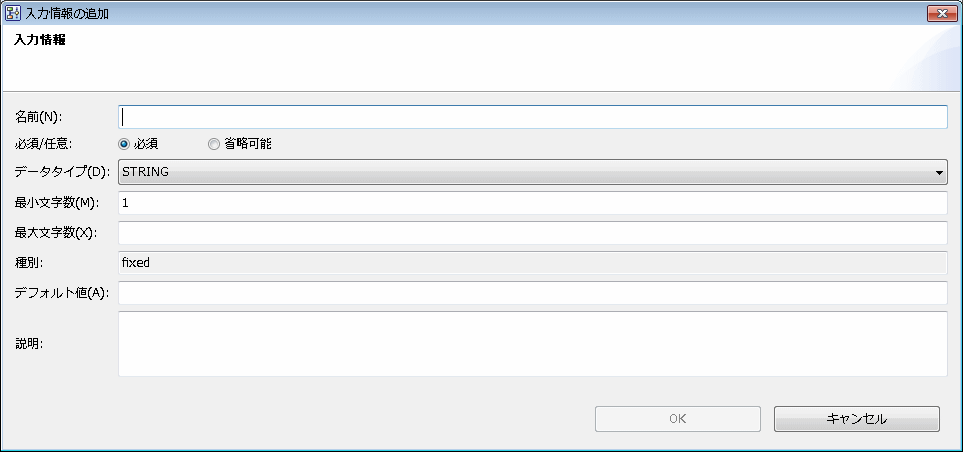Cancel with the キャンセル button
The height and width of the screenshot is (452, 963).
[857, 419]
